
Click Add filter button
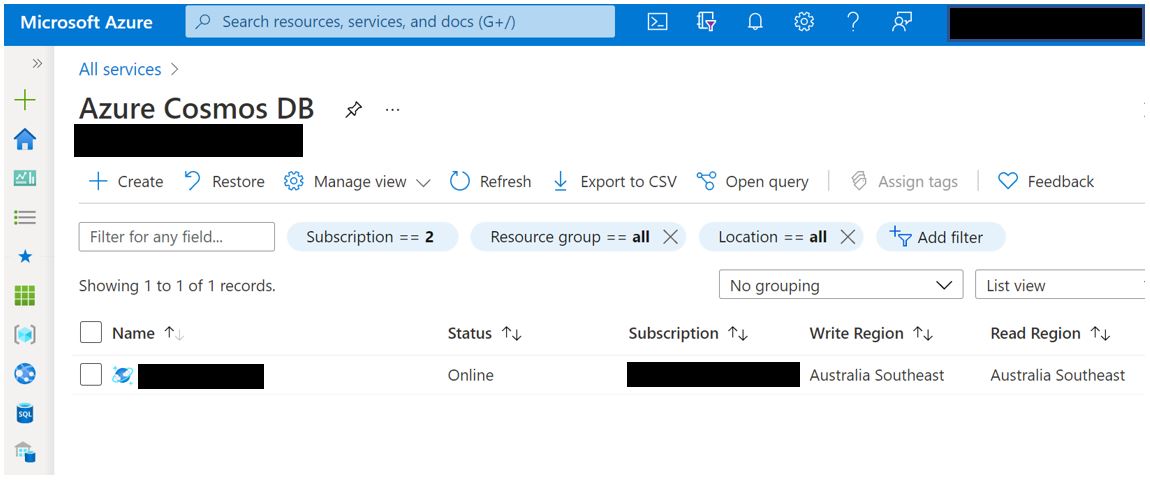tap(941, 237)
